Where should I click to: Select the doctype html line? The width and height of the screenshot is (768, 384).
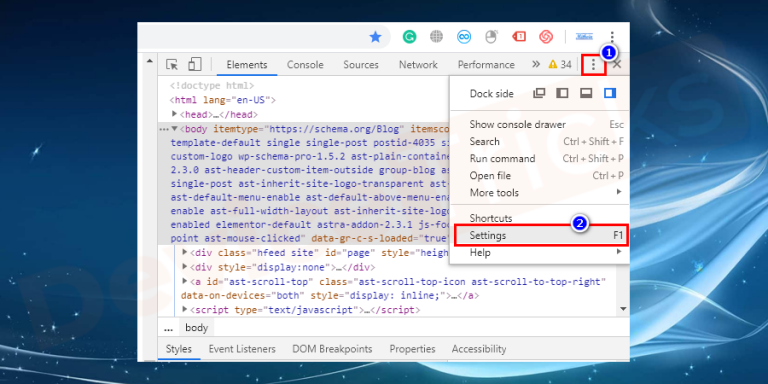212,86
